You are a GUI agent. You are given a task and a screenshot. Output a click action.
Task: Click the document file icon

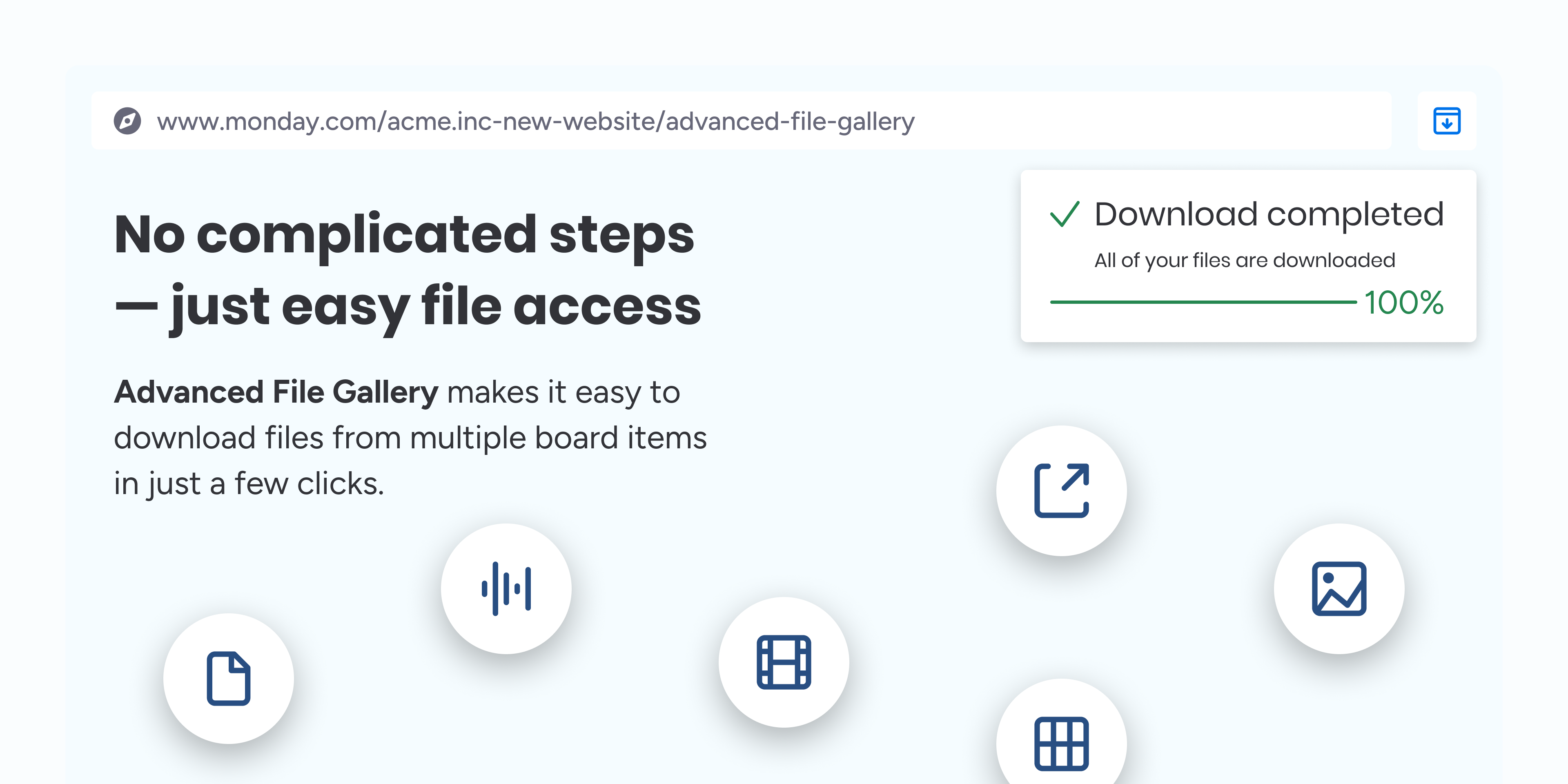pos(228,678)
